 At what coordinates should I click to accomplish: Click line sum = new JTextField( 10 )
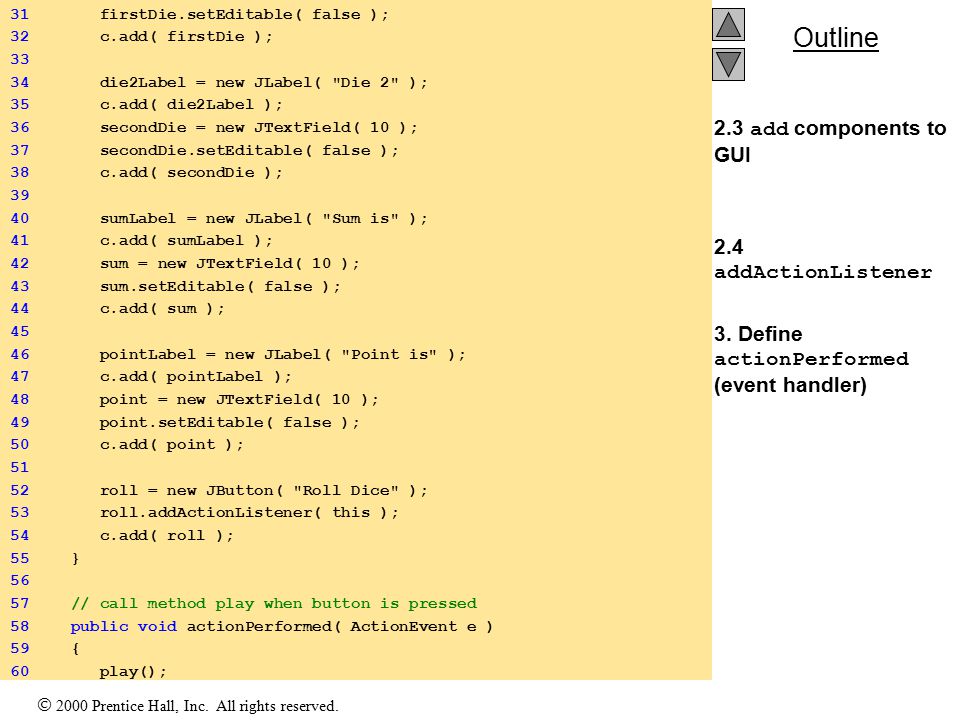click(230, 263)
